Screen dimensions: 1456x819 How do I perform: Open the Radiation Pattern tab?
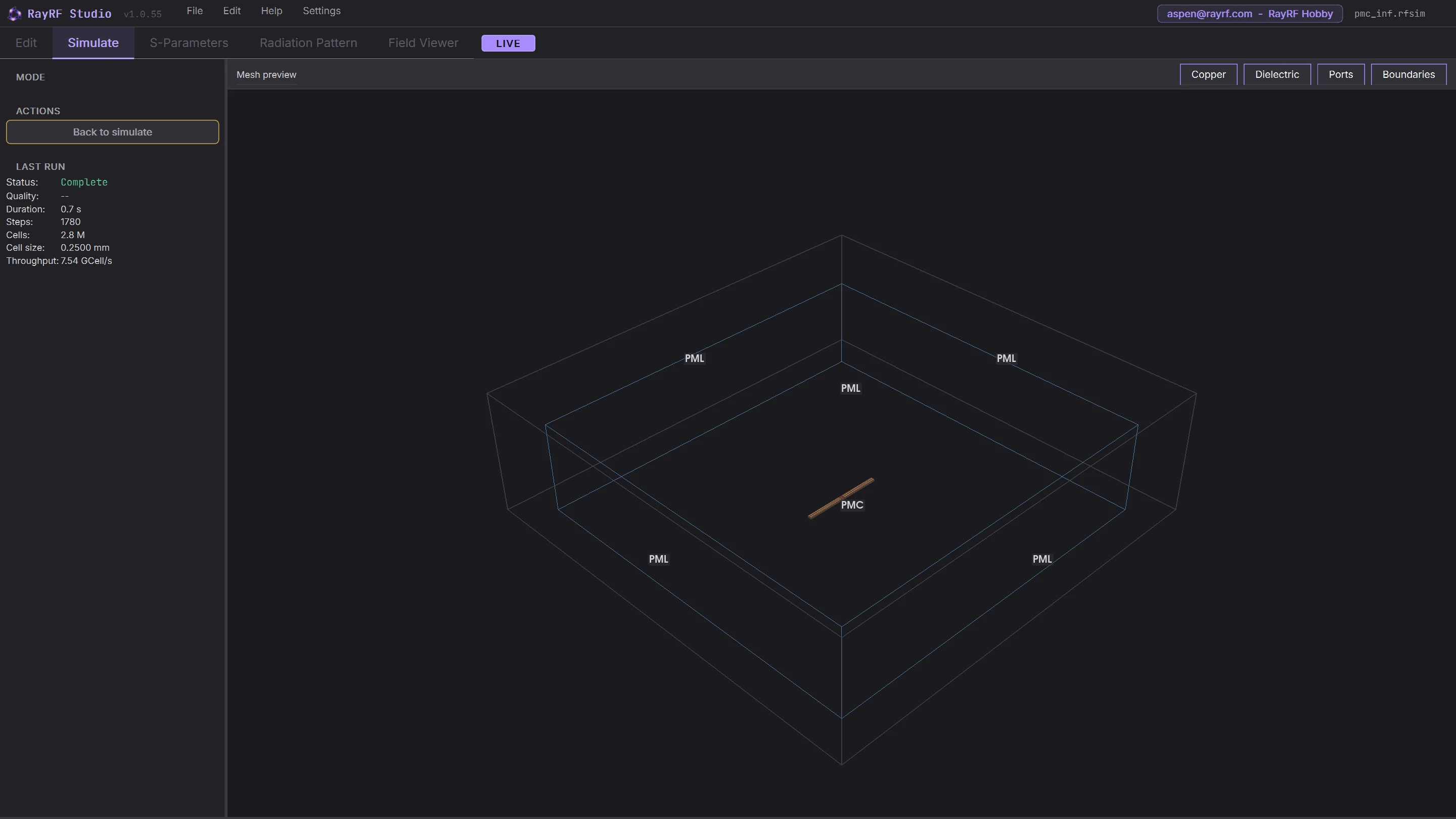(x=308, y=43)
